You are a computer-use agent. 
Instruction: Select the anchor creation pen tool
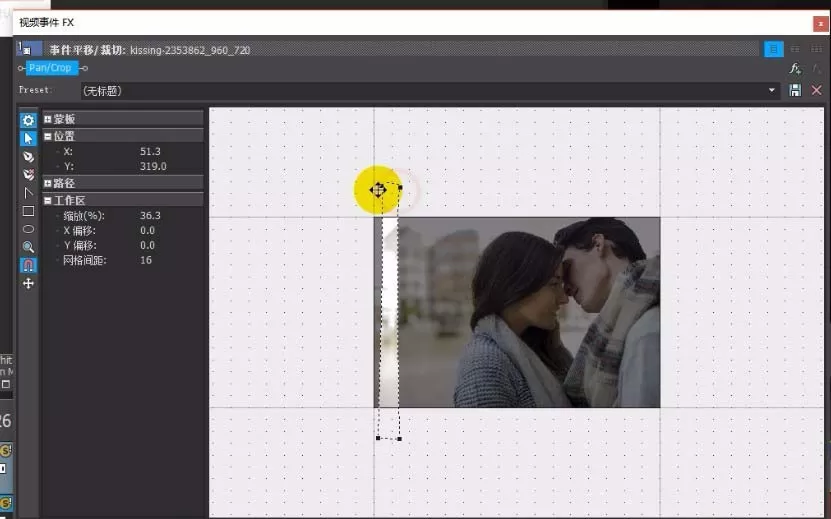[x=28, y=156]
